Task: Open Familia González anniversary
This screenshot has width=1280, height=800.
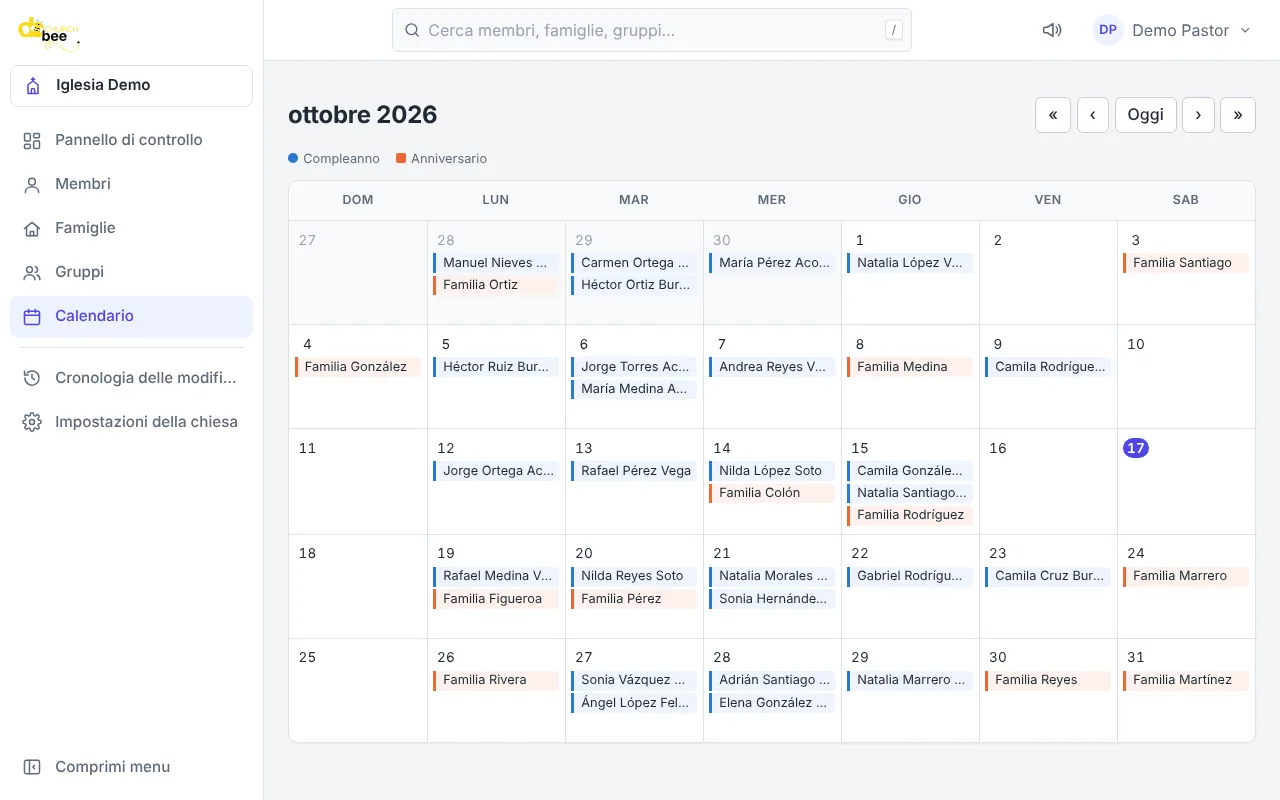Action: [x=358, y=367]
